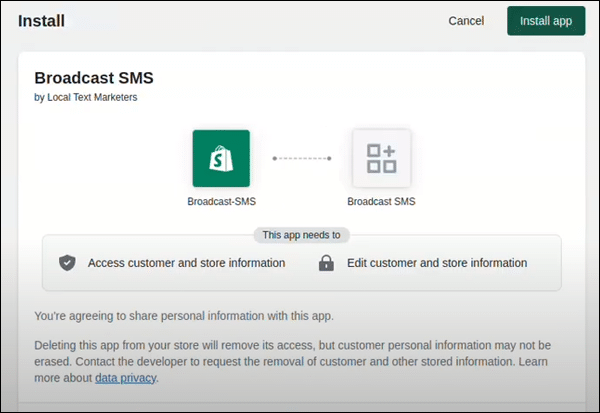
Task: Click the 'by' text before developer name
Action: [x=39, y=97]
